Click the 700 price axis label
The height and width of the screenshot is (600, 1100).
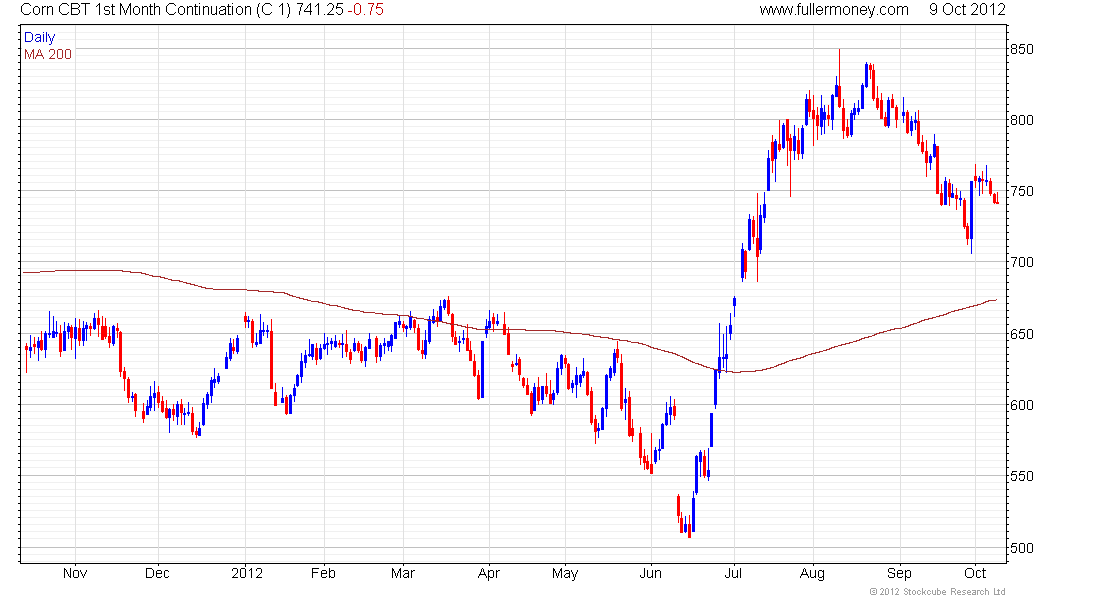(x=1021, y=262)
